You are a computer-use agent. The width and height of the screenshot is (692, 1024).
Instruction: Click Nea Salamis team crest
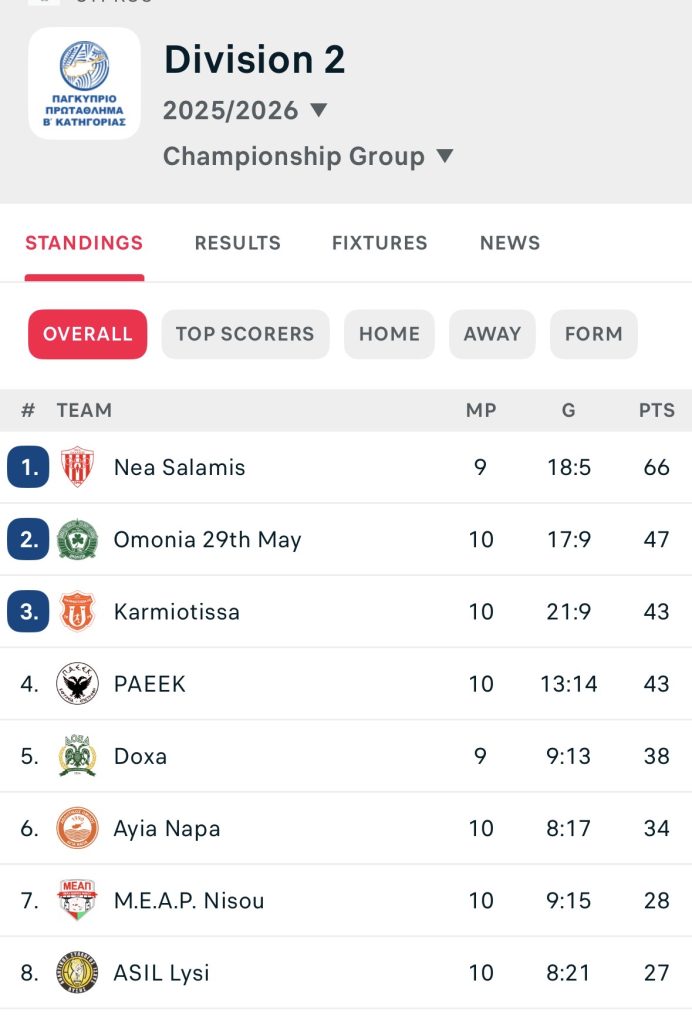[x=77, y=467]
